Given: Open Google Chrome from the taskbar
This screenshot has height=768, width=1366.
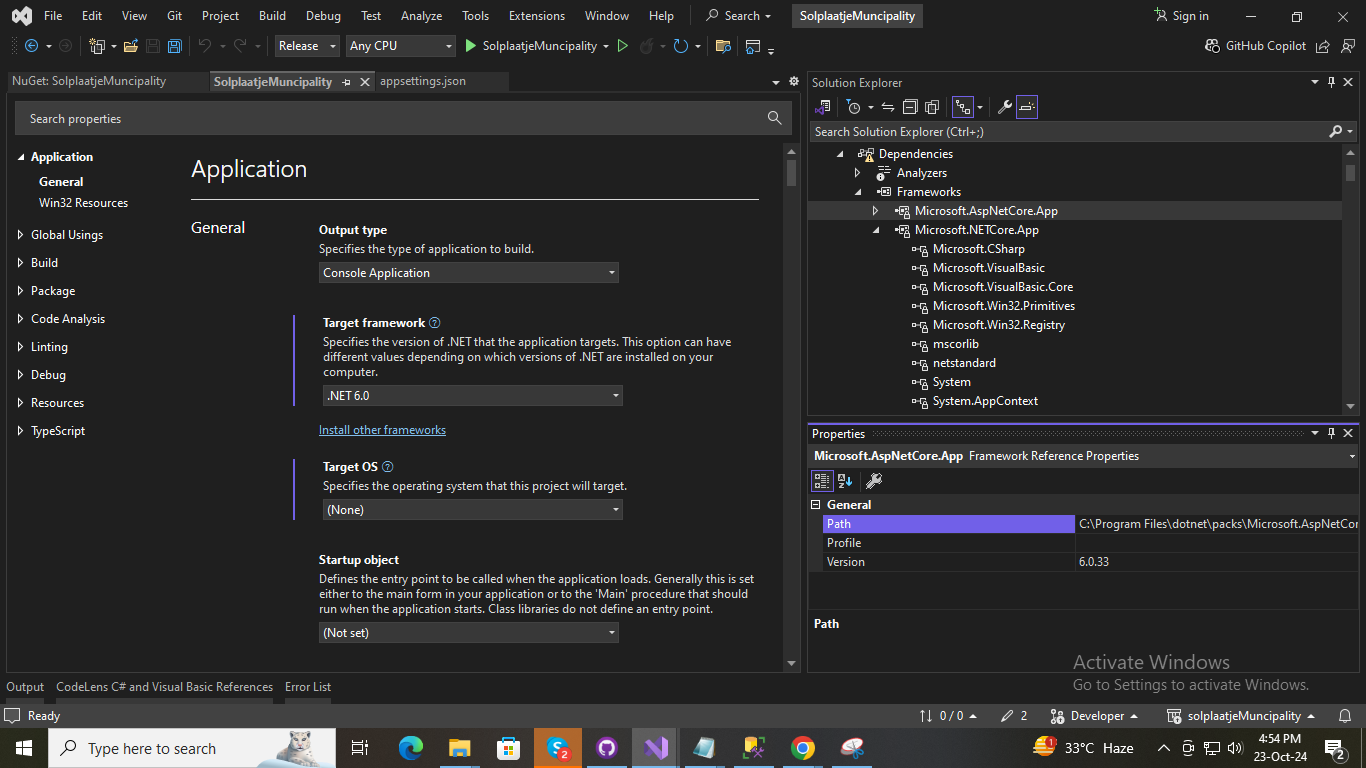Looking at the screenshot, I should tap(802, 748).
